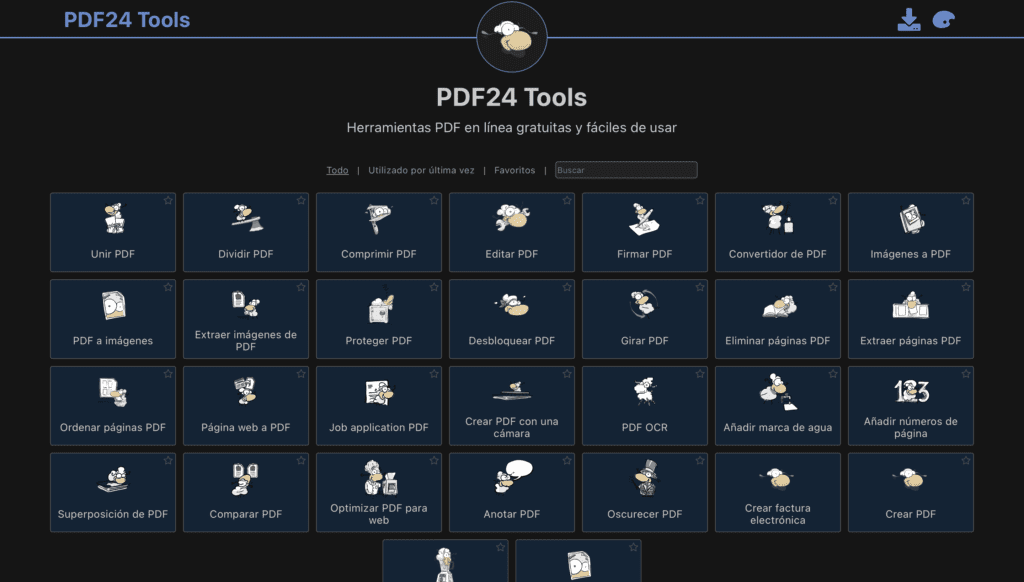Open the Comprimir PDF tool icon
The image size is (1024, 582).
[x=378, y=219]
